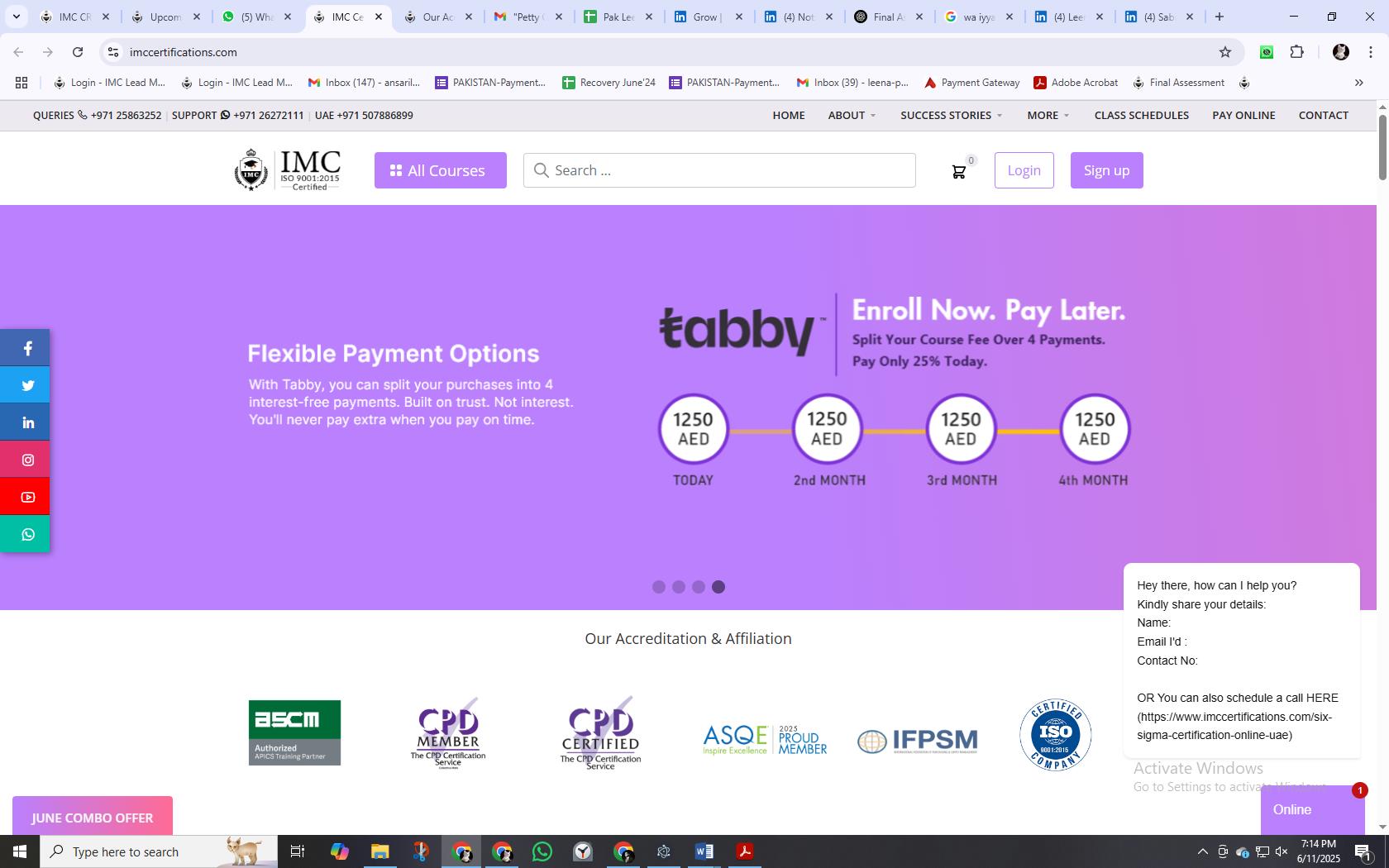Expand the MORE dropdown menu
Image resolution: width=1389 pixels, height=868 pixels.
pyautogui.click(x=1048, y=115)
